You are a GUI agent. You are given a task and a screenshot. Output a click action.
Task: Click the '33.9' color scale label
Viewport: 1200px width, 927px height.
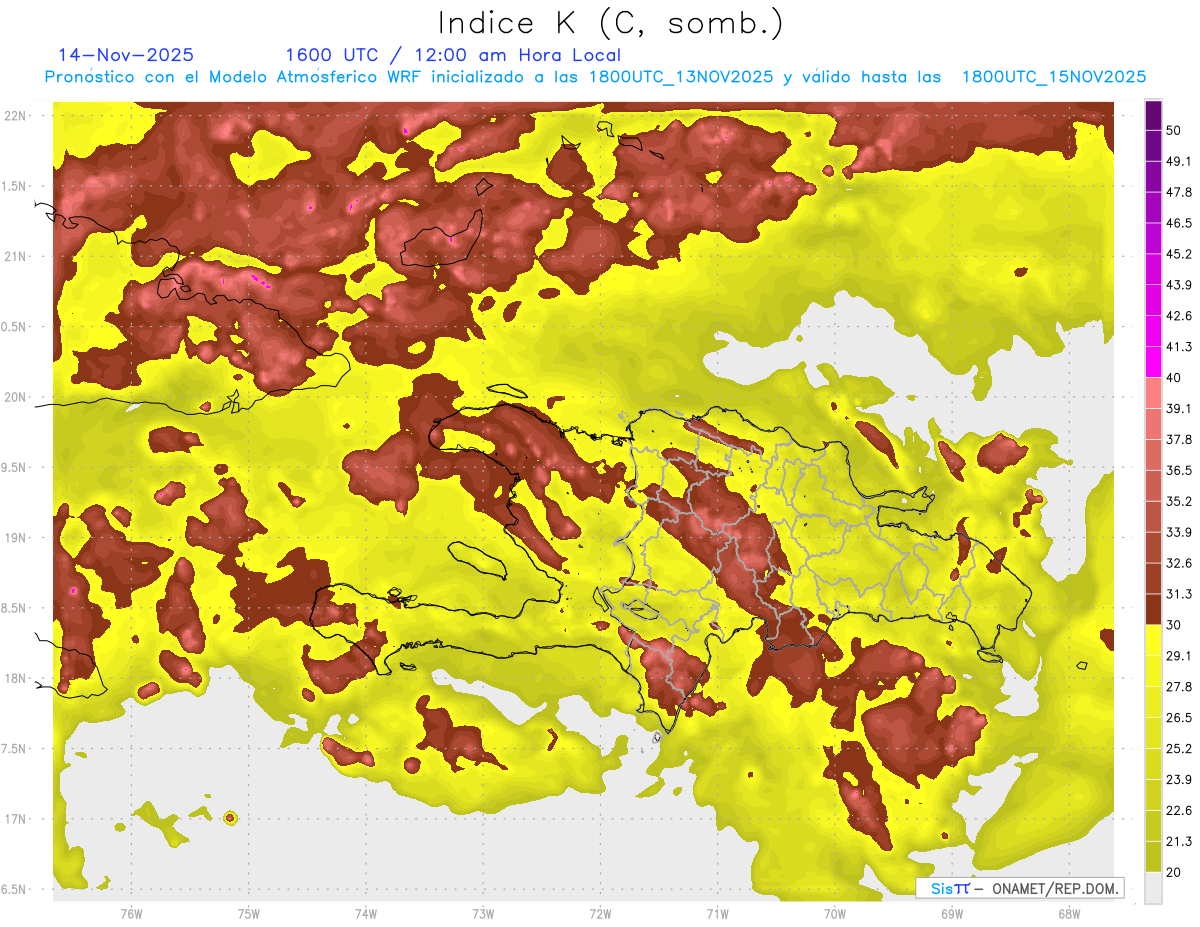coord(1178,532)
